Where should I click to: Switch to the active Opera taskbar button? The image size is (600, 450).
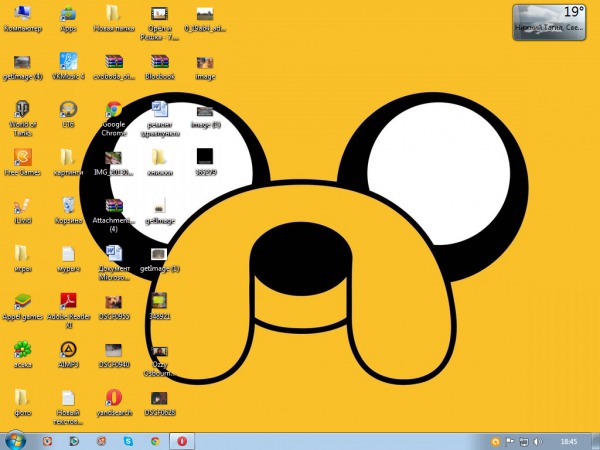(182, 442)
